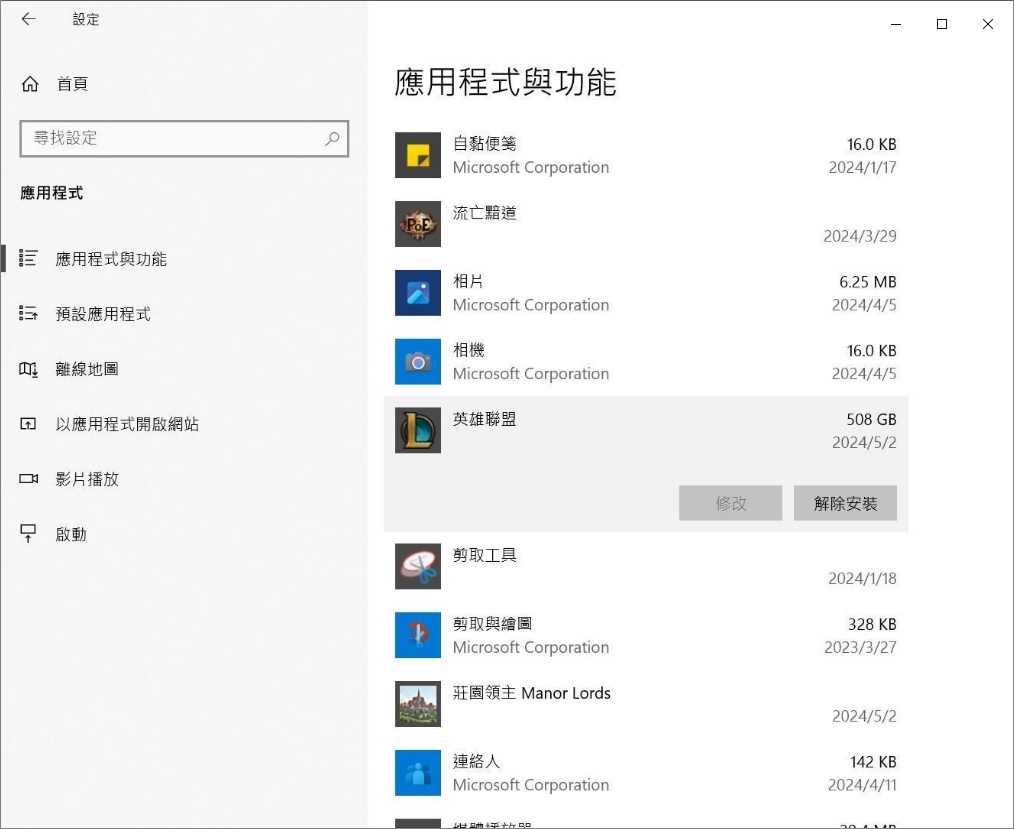The width and height of the screenshot is (1014, 829).
Task: Open Offline maps (離線地圖) section
Action: click(x=86, y=369)
